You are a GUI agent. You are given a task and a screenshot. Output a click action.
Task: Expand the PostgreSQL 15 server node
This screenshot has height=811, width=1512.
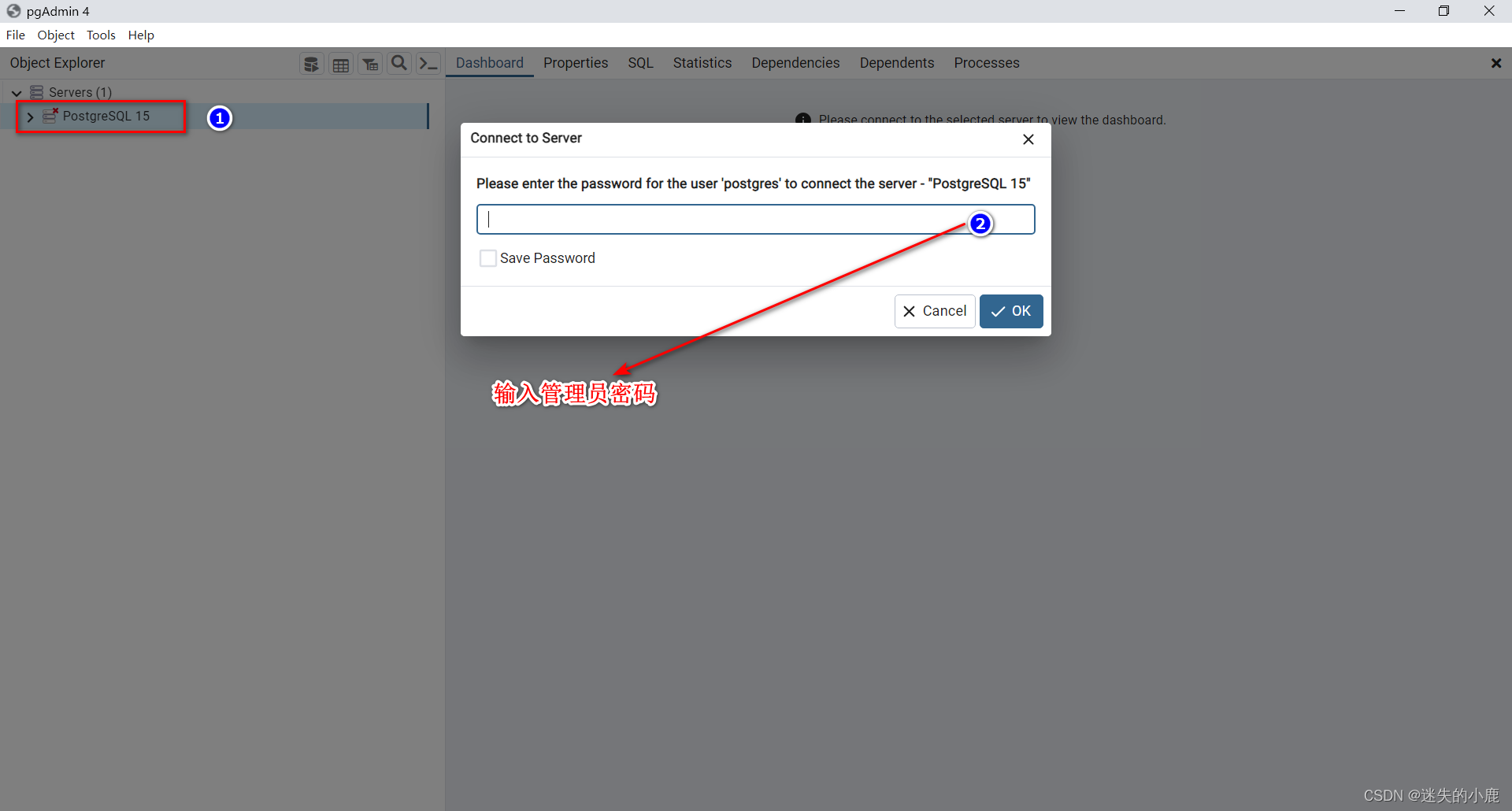[30, 117]
